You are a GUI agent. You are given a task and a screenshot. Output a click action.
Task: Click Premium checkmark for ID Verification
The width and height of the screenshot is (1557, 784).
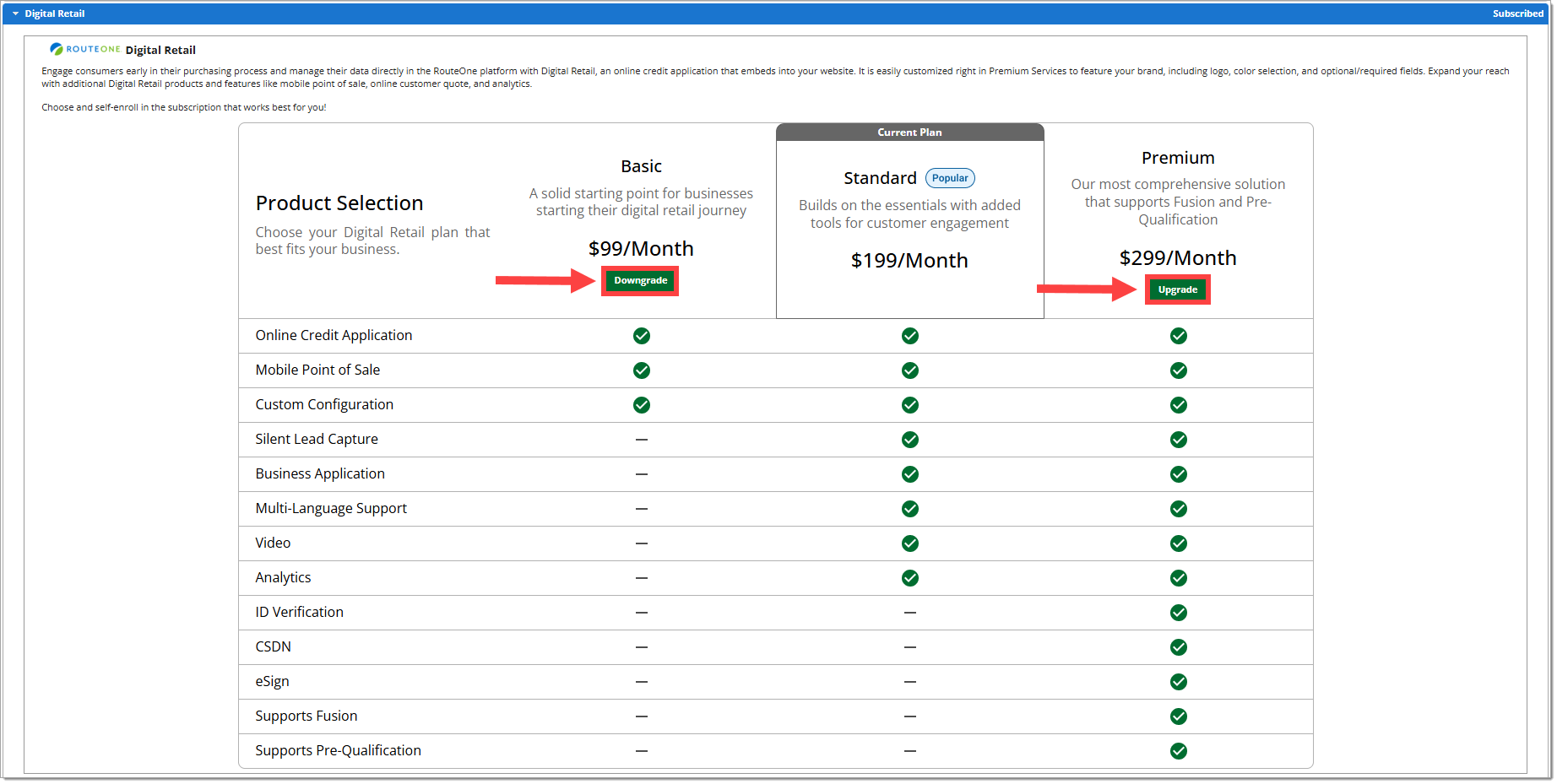(x=1178, y=613)
